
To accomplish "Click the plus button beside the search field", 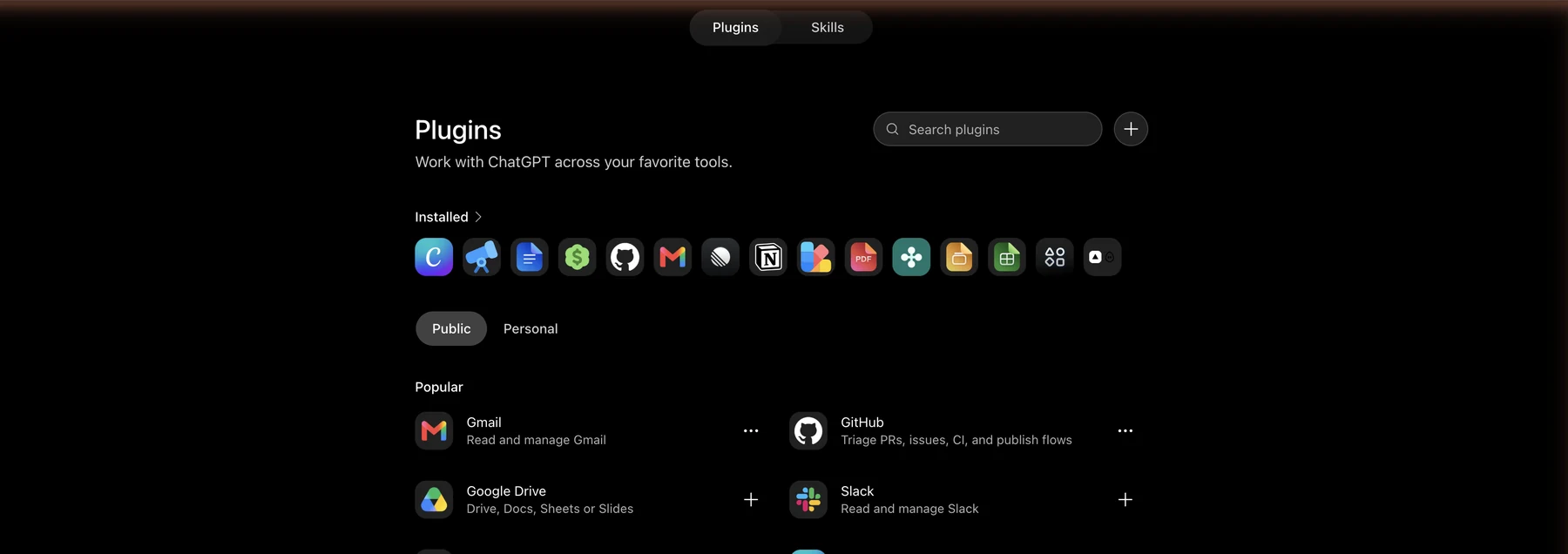I will pos(1131,129).
